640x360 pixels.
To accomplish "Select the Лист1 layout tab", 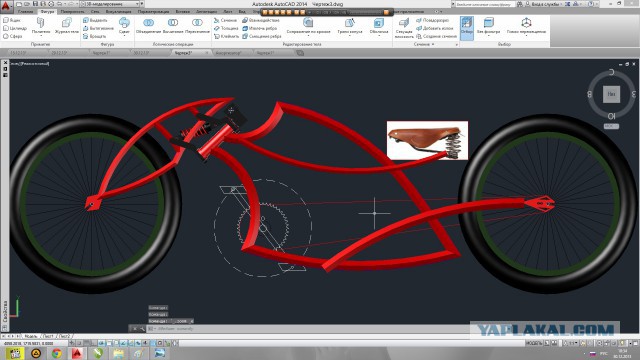I will [x=48, y=336].
